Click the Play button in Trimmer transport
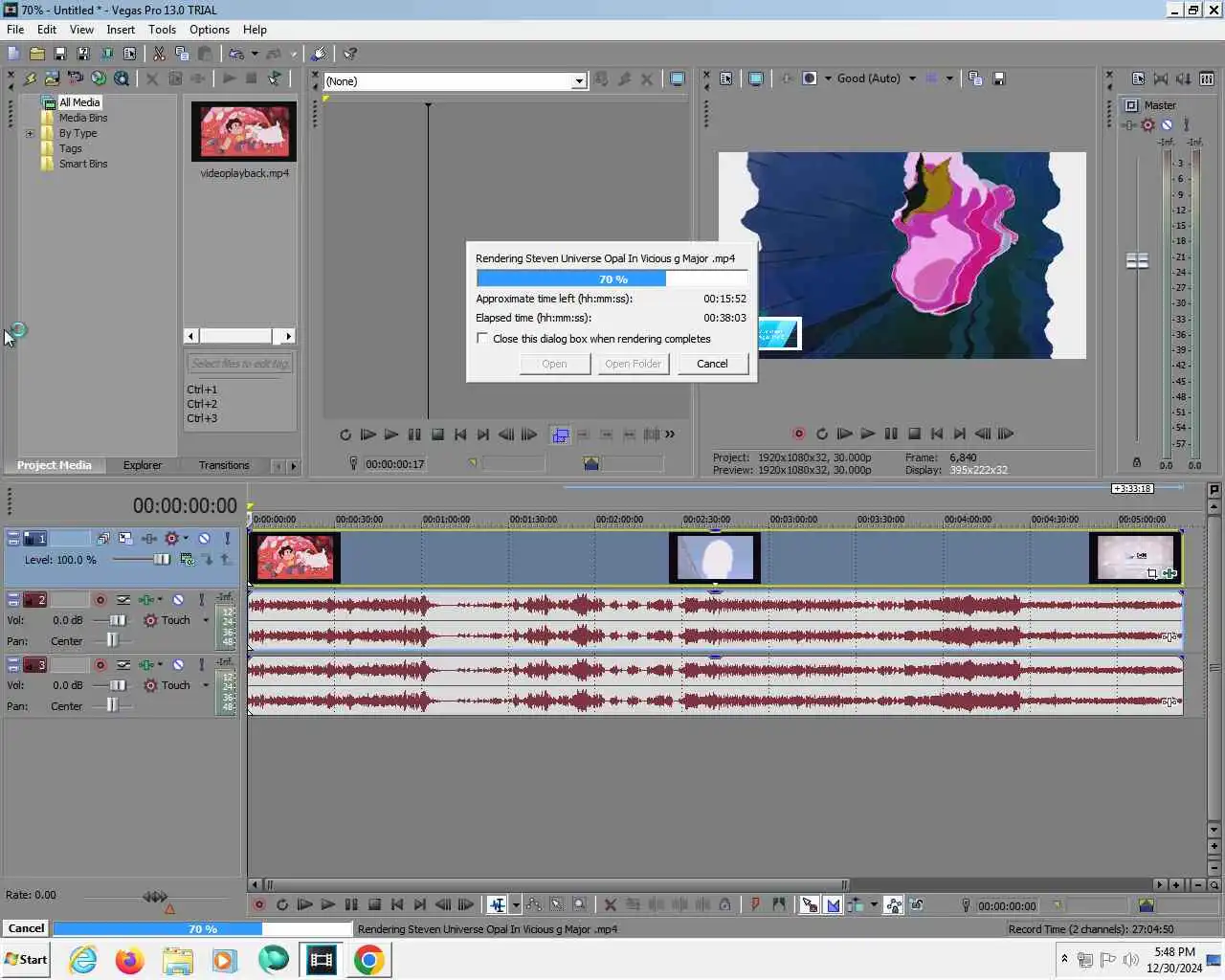The height and width of the screenshot is (980, 1225). click(x=390, y=434)
